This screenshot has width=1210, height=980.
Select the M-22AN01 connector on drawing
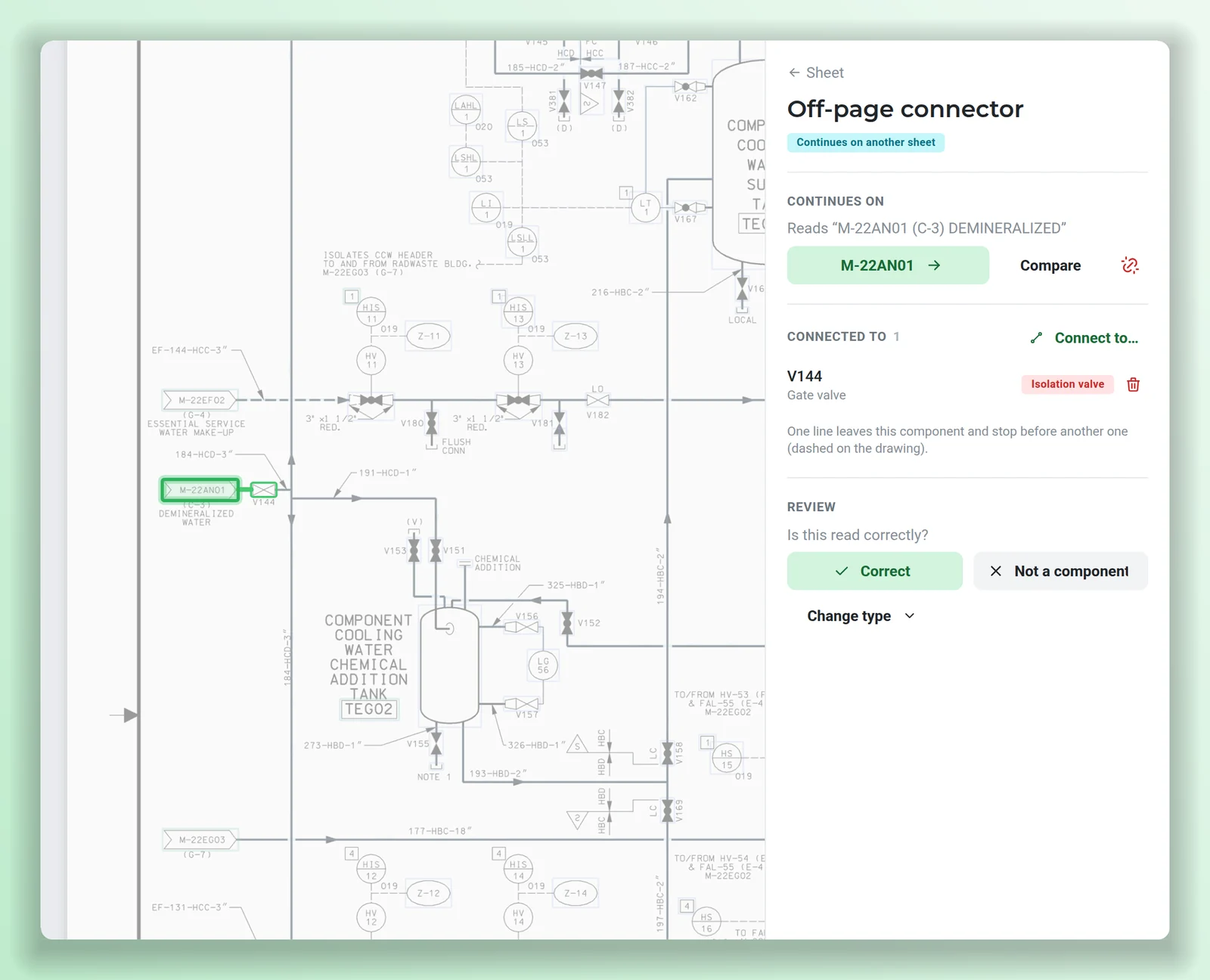click(200, 490)
